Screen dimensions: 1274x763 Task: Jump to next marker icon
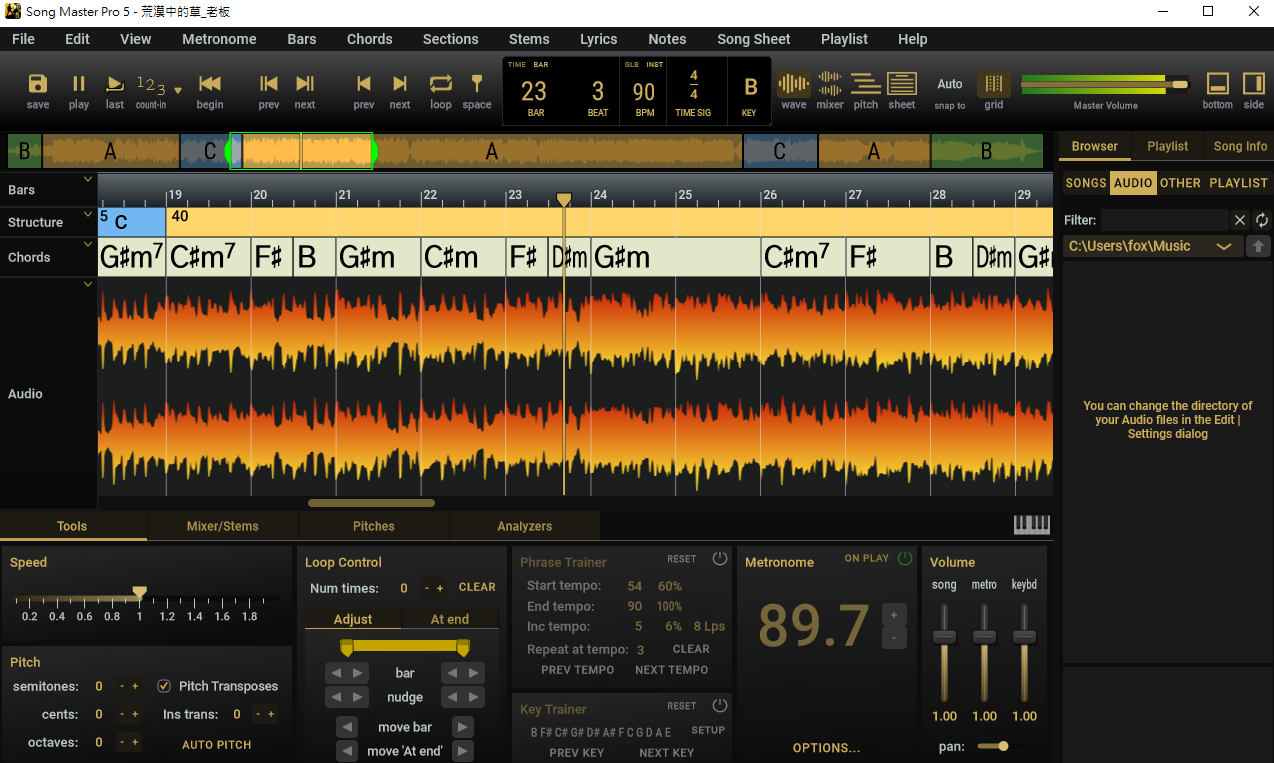400,84
